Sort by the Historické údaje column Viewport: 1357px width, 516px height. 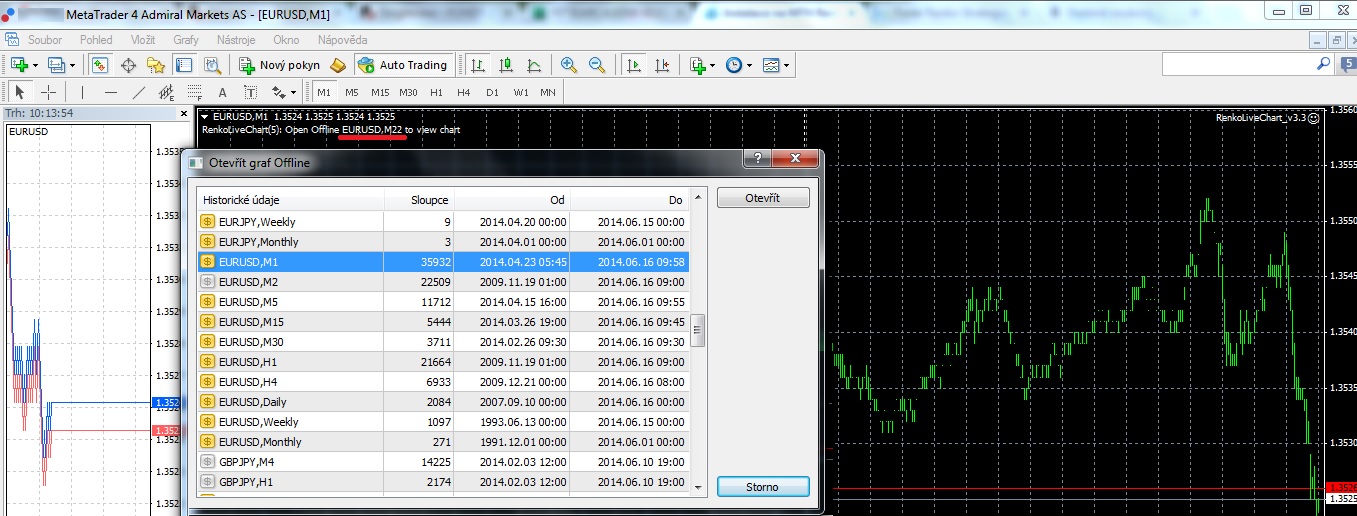tap(289, 200)
